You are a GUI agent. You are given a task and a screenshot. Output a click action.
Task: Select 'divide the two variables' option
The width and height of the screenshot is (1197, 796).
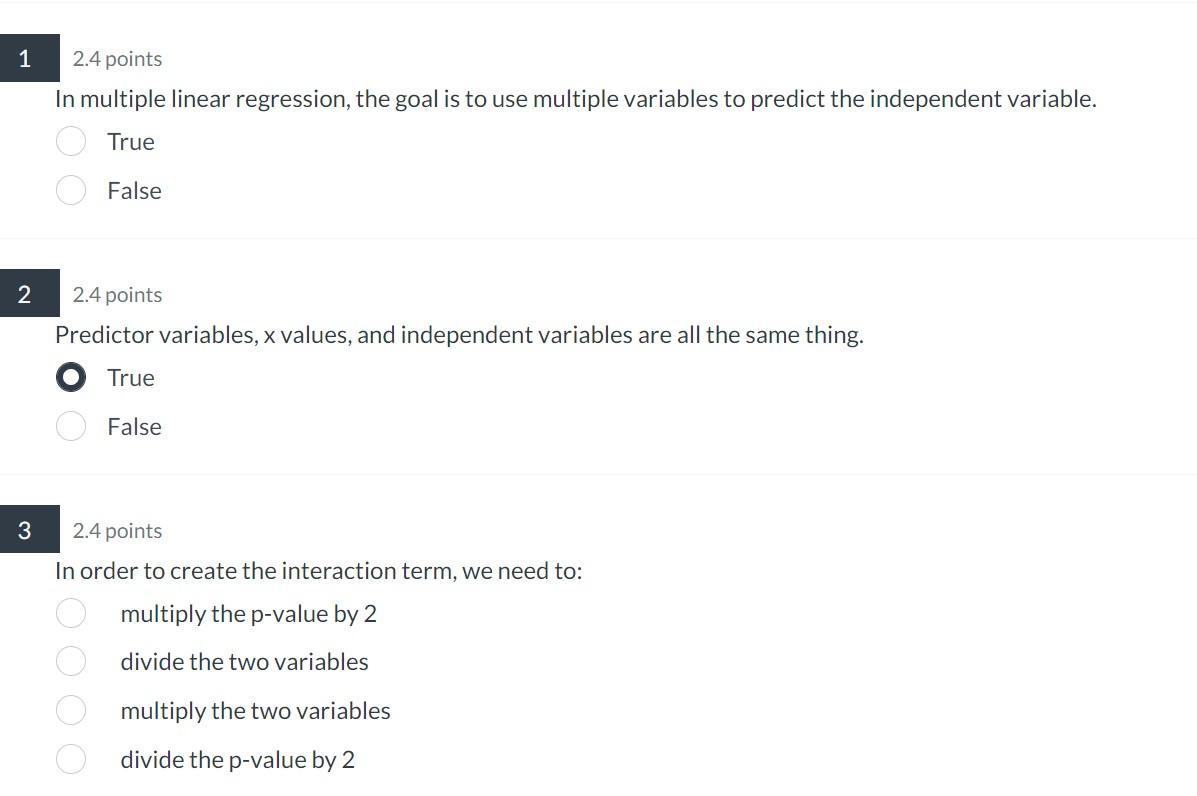pyautogui.click(x=71, y=661)
